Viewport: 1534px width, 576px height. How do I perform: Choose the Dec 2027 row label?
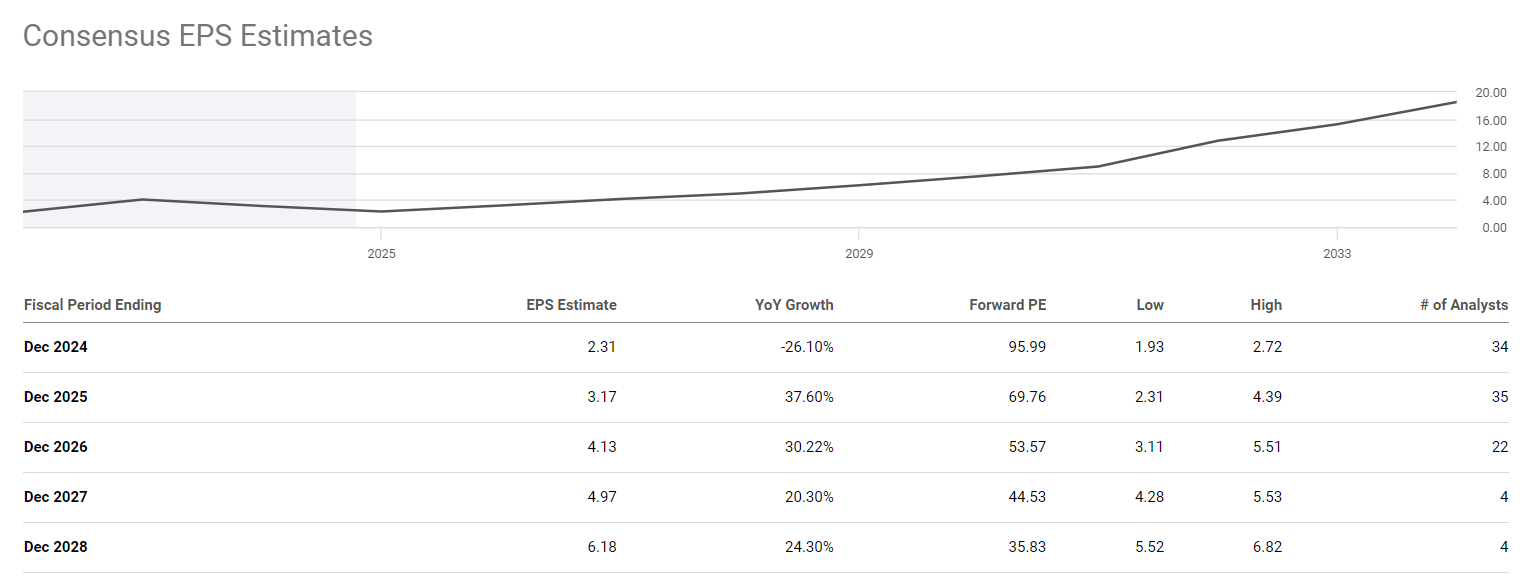(56, 497)
